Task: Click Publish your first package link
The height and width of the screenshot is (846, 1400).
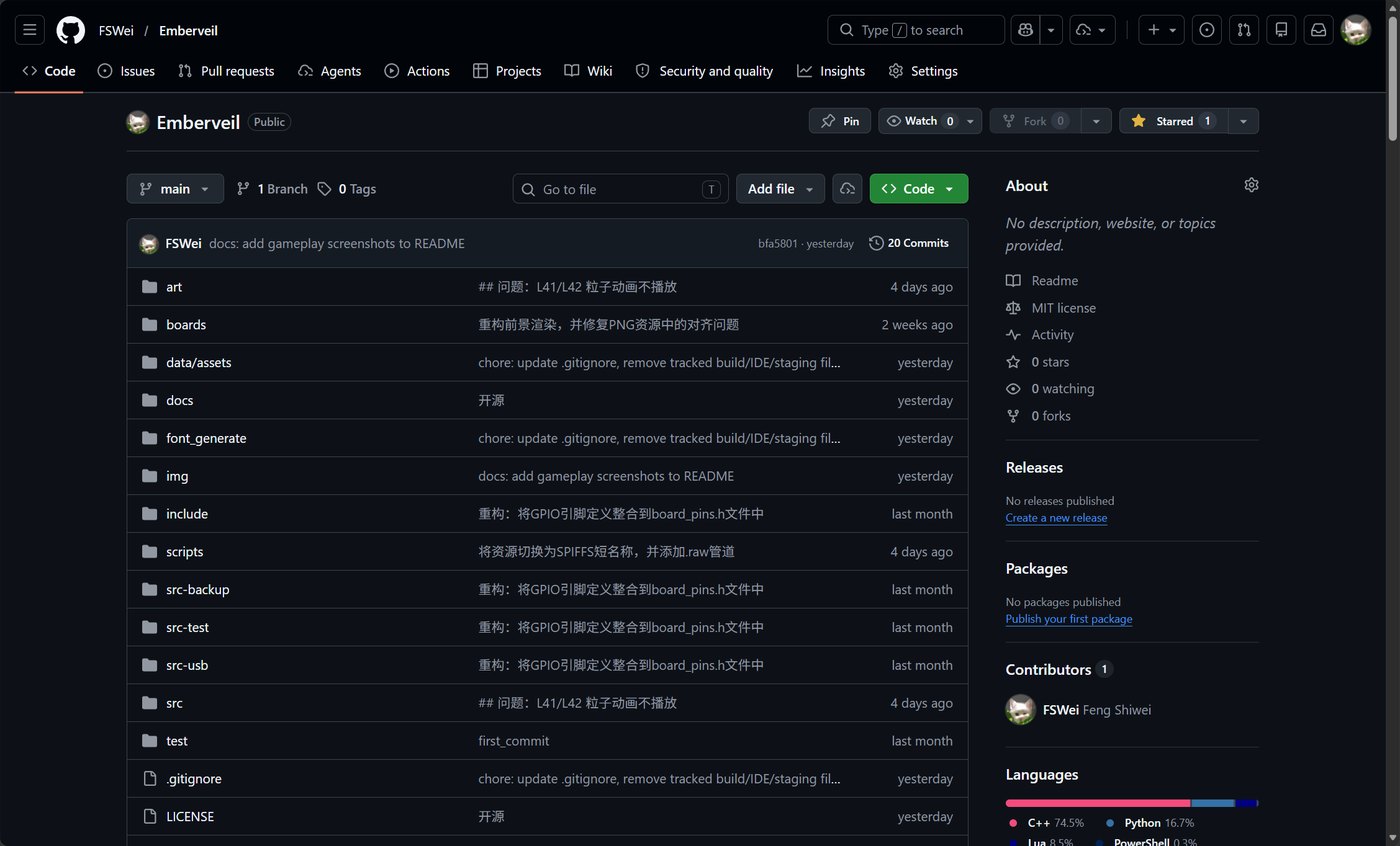Action: tap(1069, 619)
